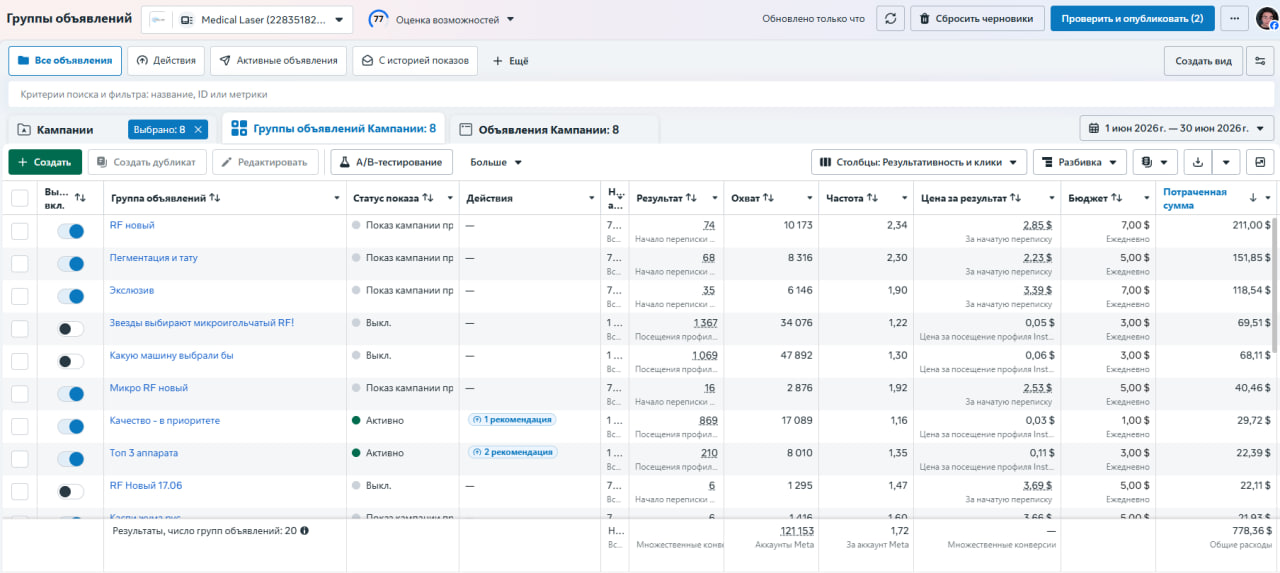Toggle off the RF новый ad set

[70, 231]
